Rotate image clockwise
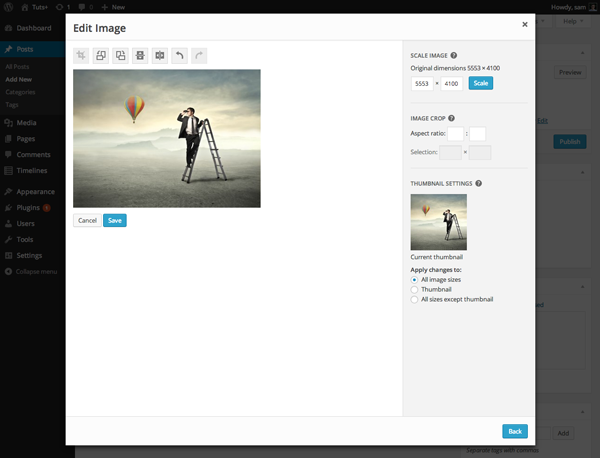 (x=121, y=55)
